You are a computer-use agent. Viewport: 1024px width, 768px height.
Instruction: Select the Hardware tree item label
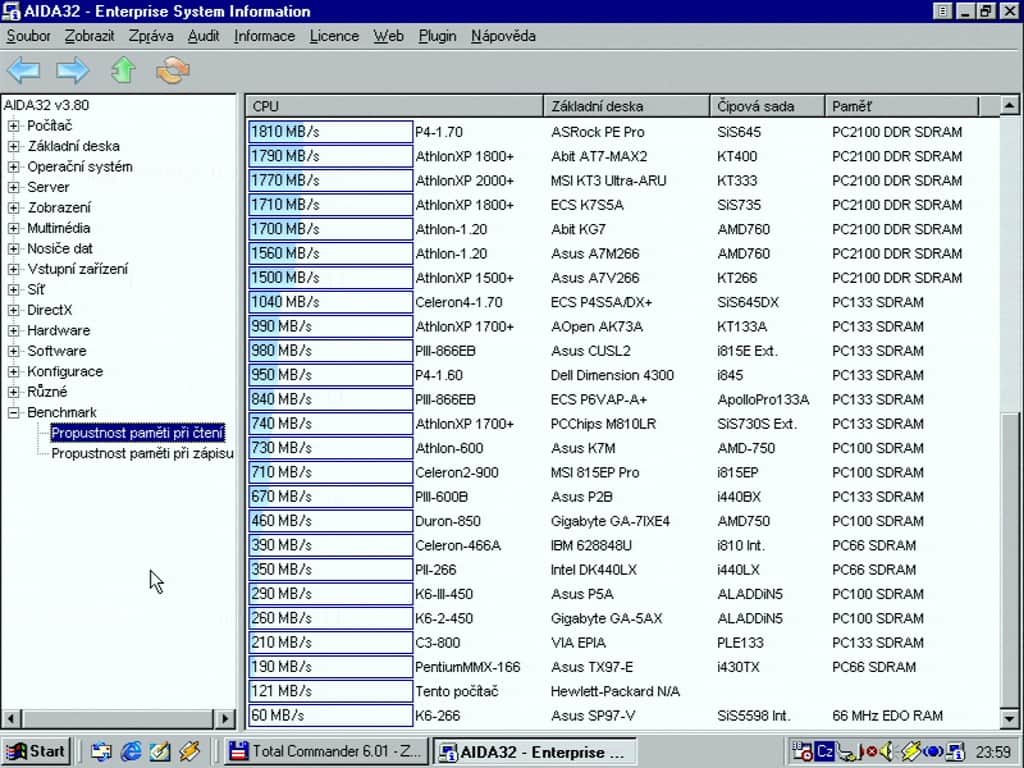[x=59, y=330]
